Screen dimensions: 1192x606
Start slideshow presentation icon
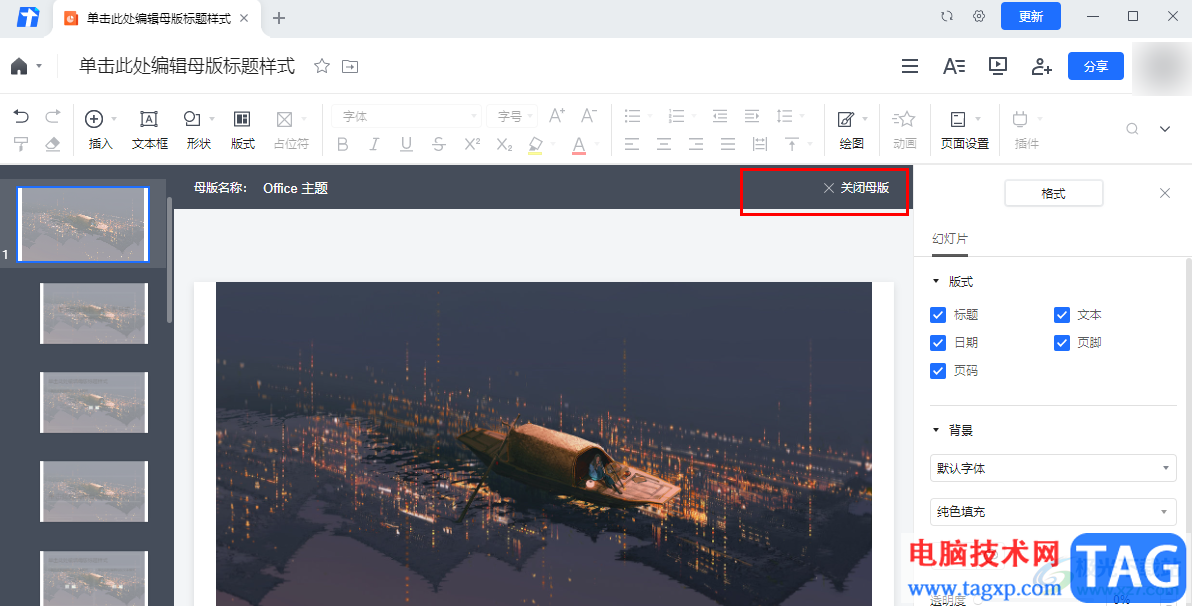pyautogui.click(x=997, y=66)
